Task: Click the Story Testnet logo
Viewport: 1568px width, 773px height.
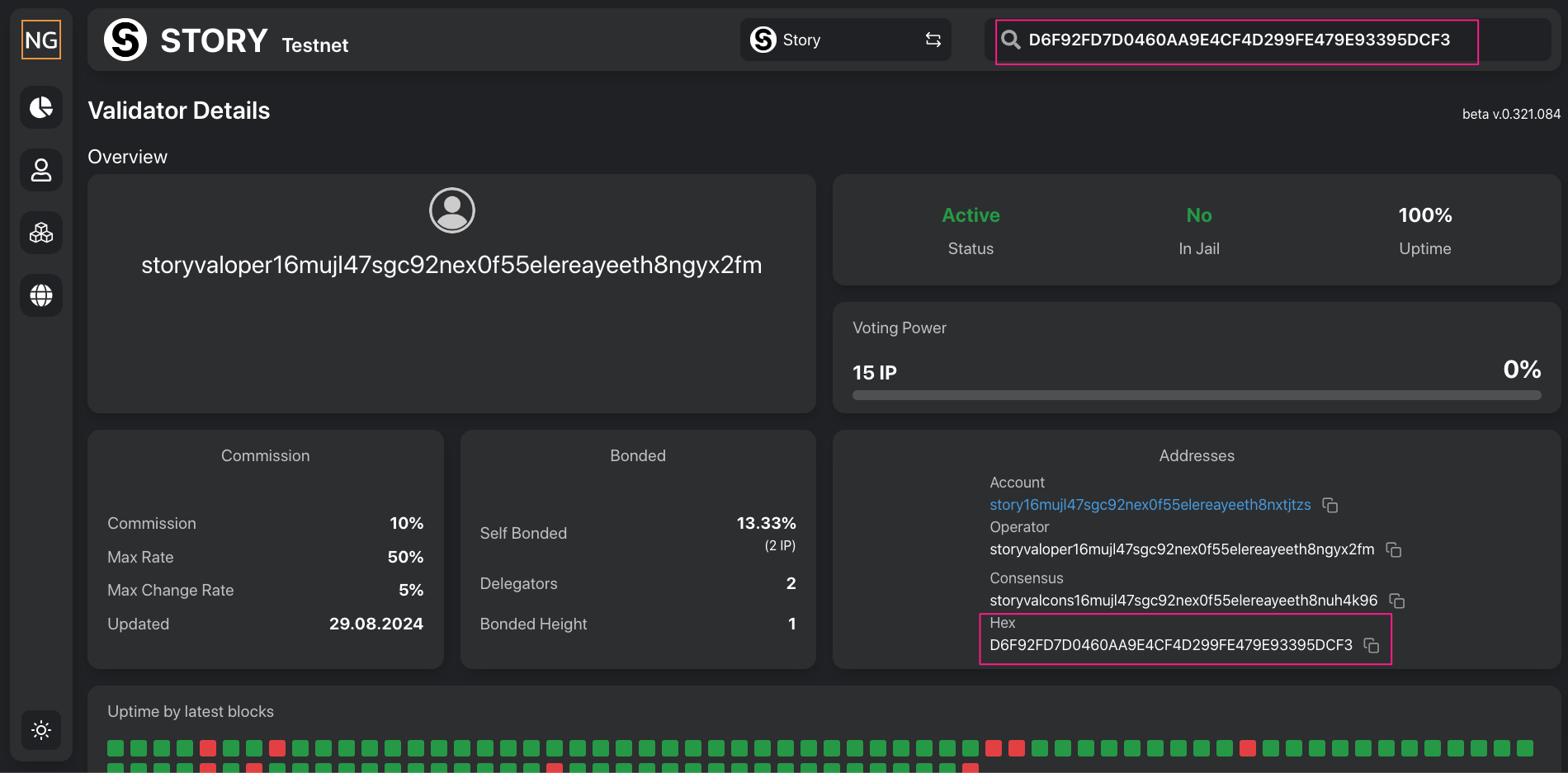Action: [x=226, y=40]
